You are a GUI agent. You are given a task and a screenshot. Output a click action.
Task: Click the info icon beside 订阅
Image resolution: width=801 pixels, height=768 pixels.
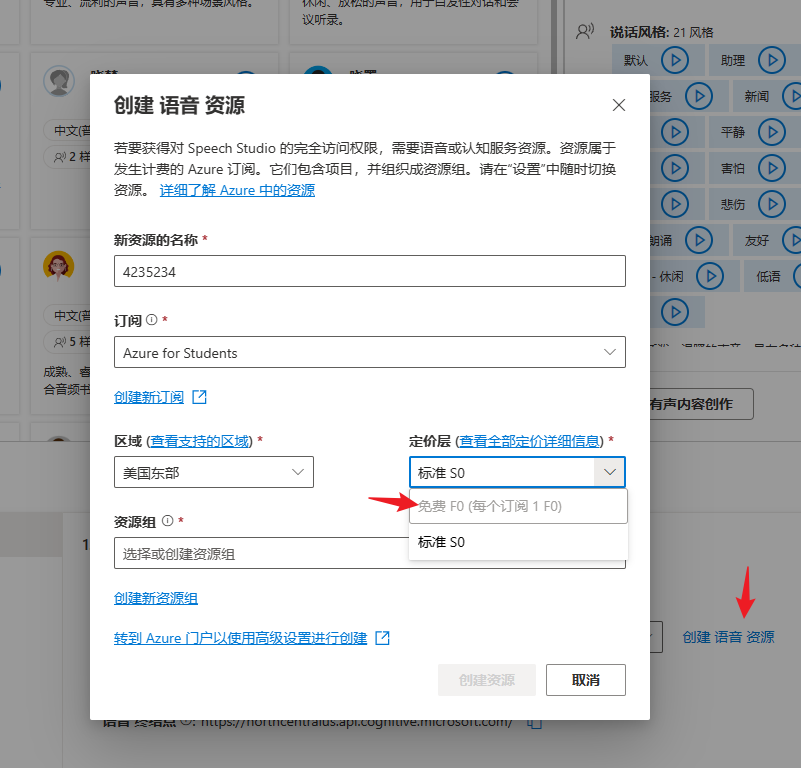pos(152,320)
